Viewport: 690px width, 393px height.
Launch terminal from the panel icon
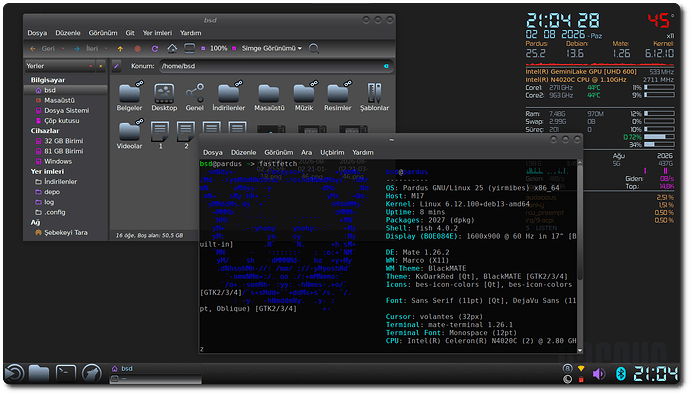pyautogui.click(x=66, y=374)
